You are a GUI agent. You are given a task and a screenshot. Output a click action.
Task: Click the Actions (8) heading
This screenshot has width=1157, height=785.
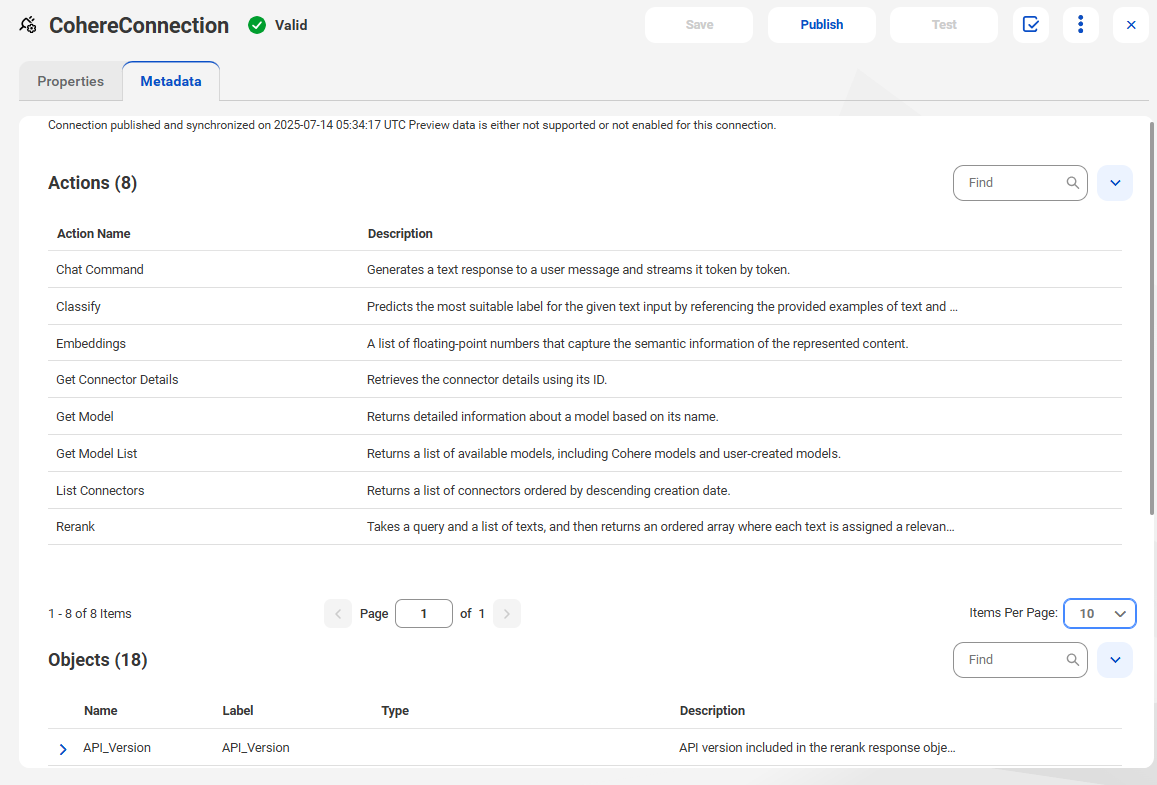click(x=92, y=183)
